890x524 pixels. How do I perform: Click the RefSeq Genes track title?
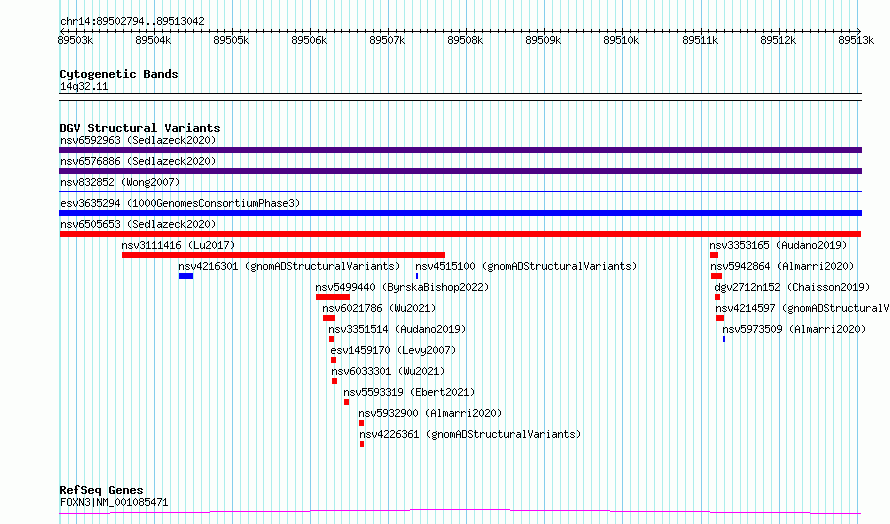(101, 490)
